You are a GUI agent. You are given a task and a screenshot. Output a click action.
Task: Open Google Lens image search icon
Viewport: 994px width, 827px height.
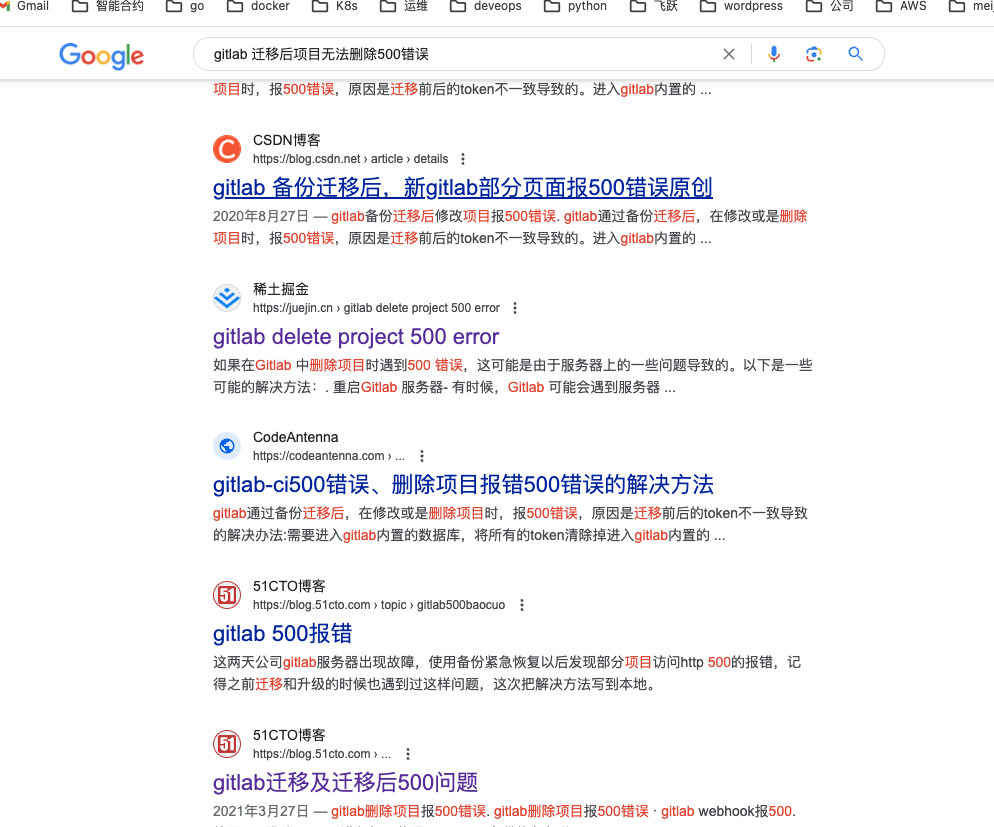click(814, 54)
